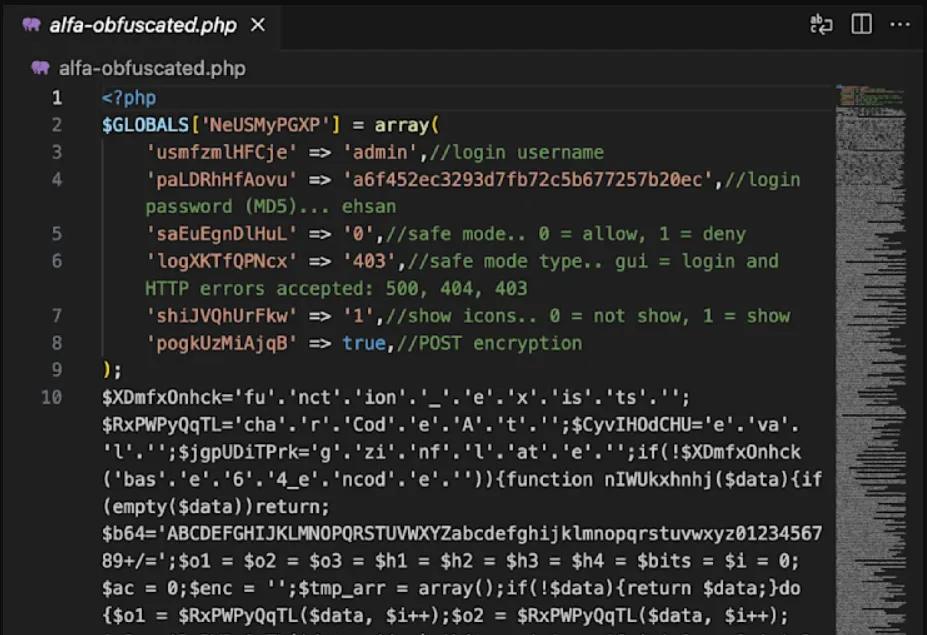Click the PHP elephant icon in tab

(31, 24)
